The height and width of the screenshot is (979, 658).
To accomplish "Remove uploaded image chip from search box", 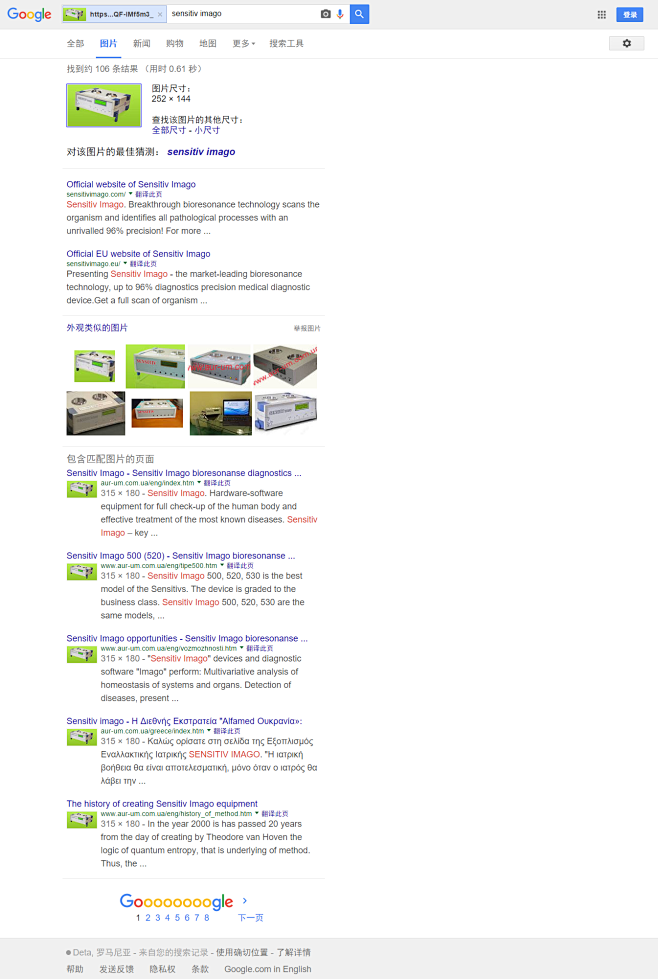I will [x=160, y=15].
